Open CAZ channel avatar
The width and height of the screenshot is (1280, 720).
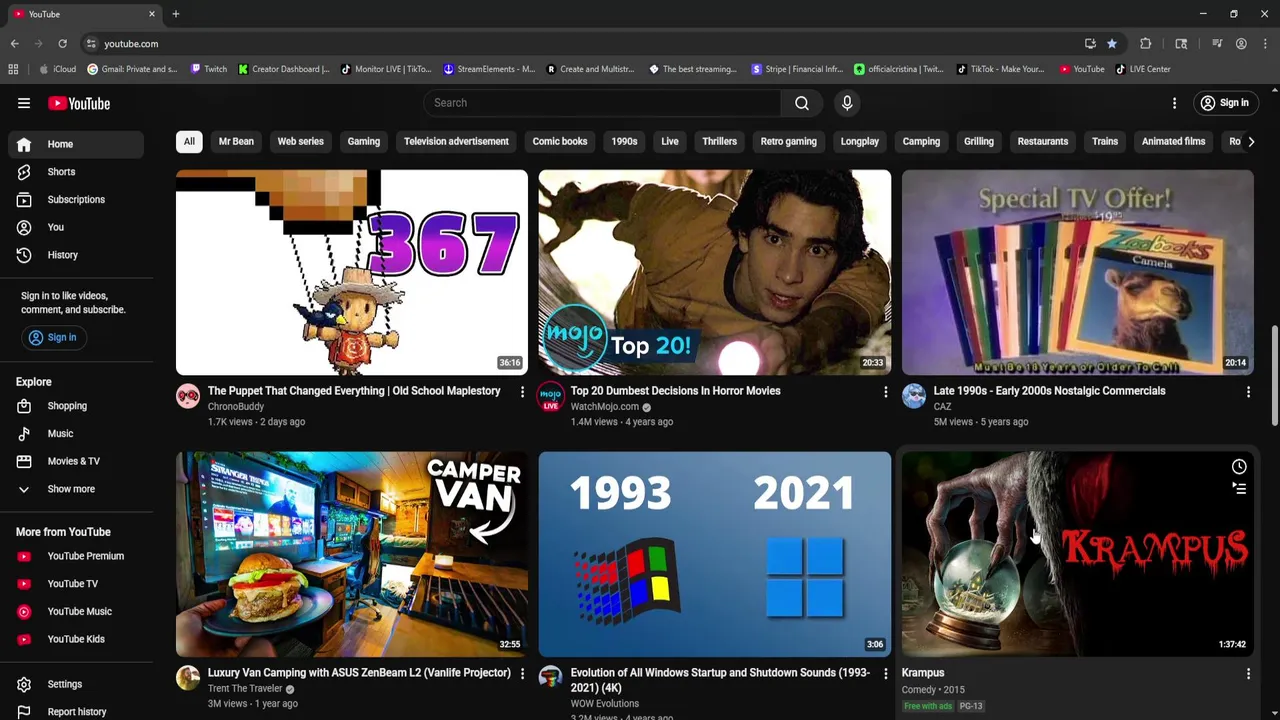914,396
